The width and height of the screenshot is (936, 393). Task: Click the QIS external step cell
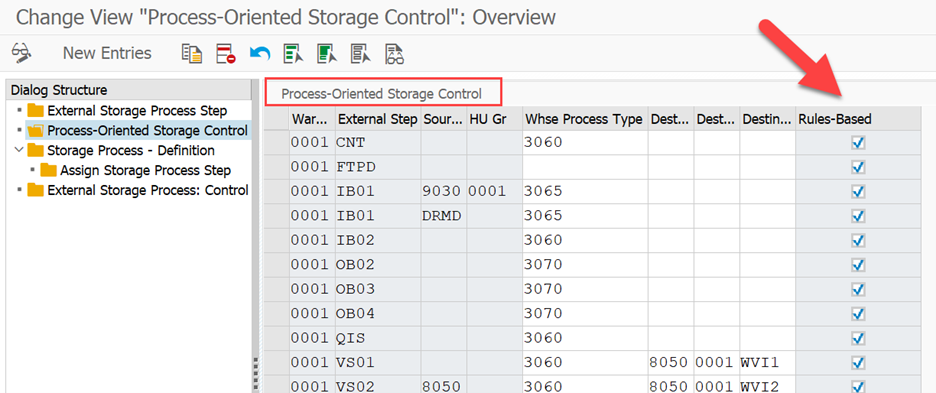pyautogui.click(x=378, y=338)
